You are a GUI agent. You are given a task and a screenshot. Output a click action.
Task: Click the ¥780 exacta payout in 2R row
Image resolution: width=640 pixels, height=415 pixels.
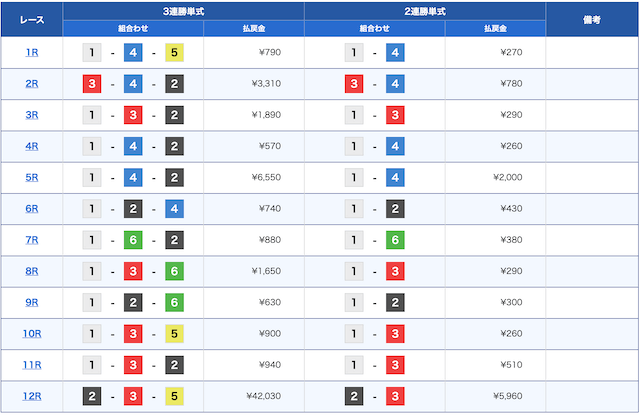tap(511, 84)
